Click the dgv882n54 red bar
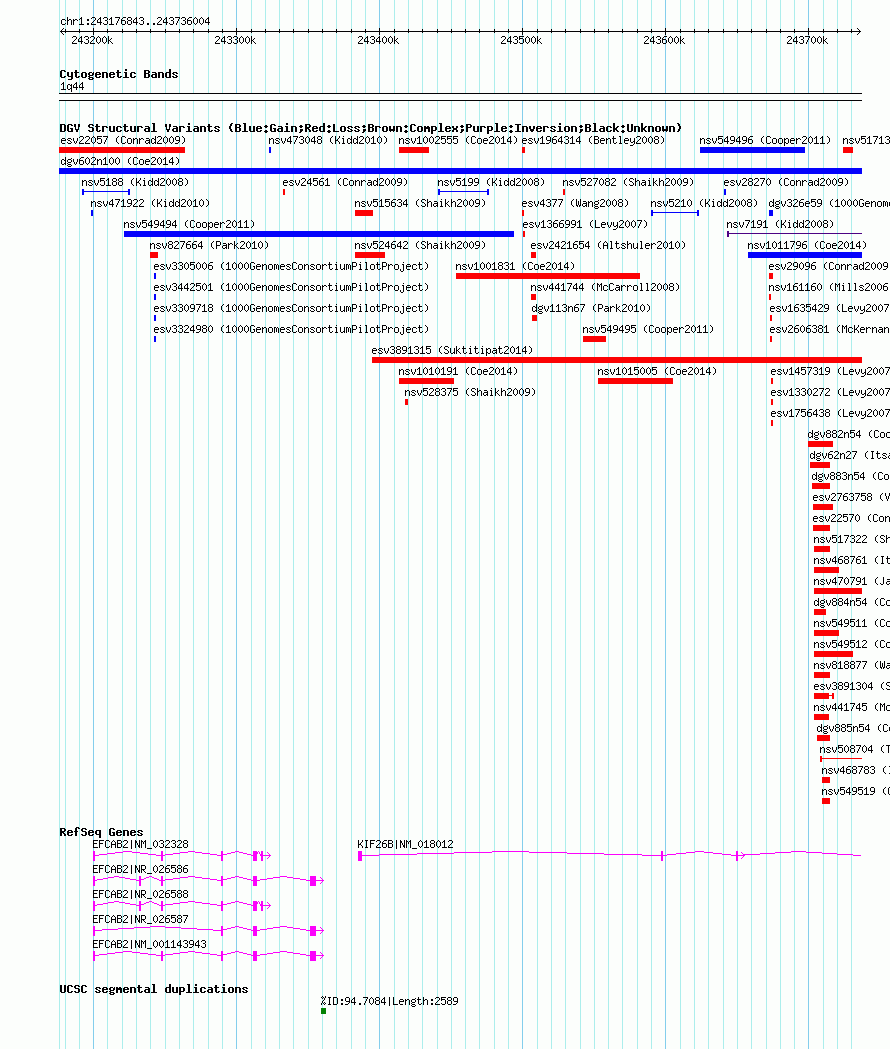Image resolution: width=890 pixels, height=1049 pixels. pos(820,444)
